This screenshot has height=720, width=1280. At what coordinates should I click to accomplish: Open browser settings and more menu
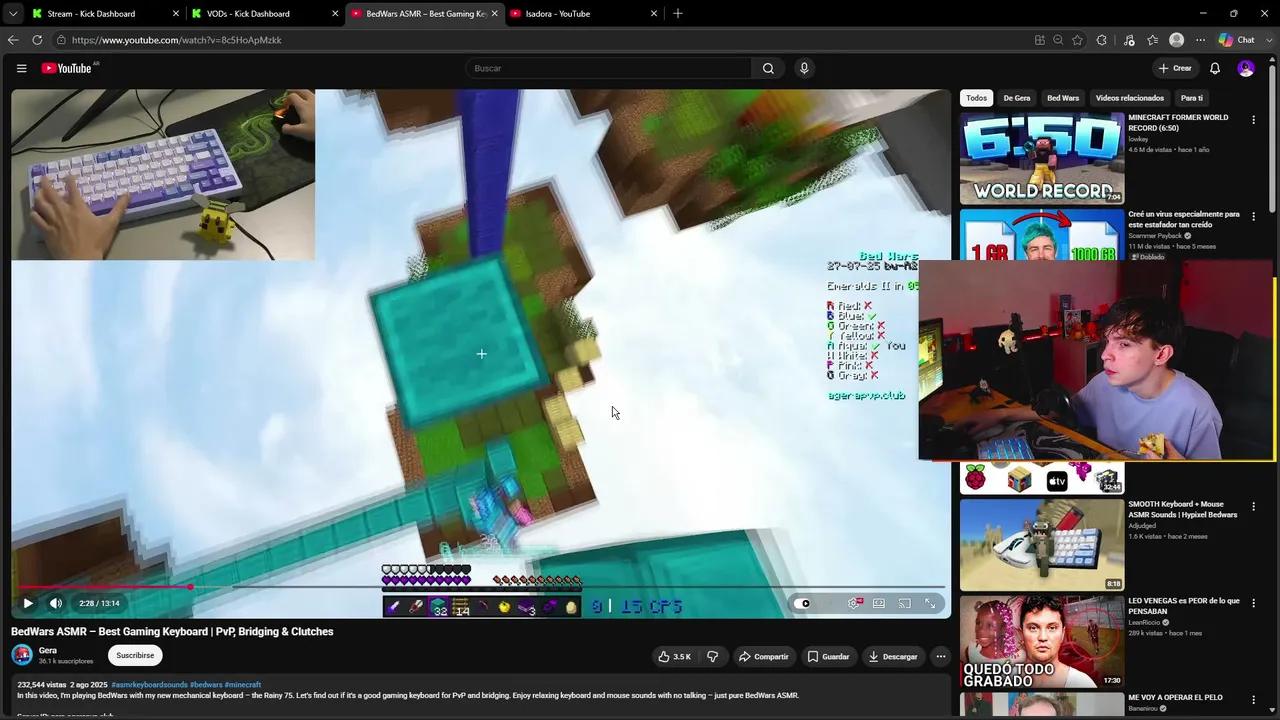pyautogui.click(x=1200, y=40)
